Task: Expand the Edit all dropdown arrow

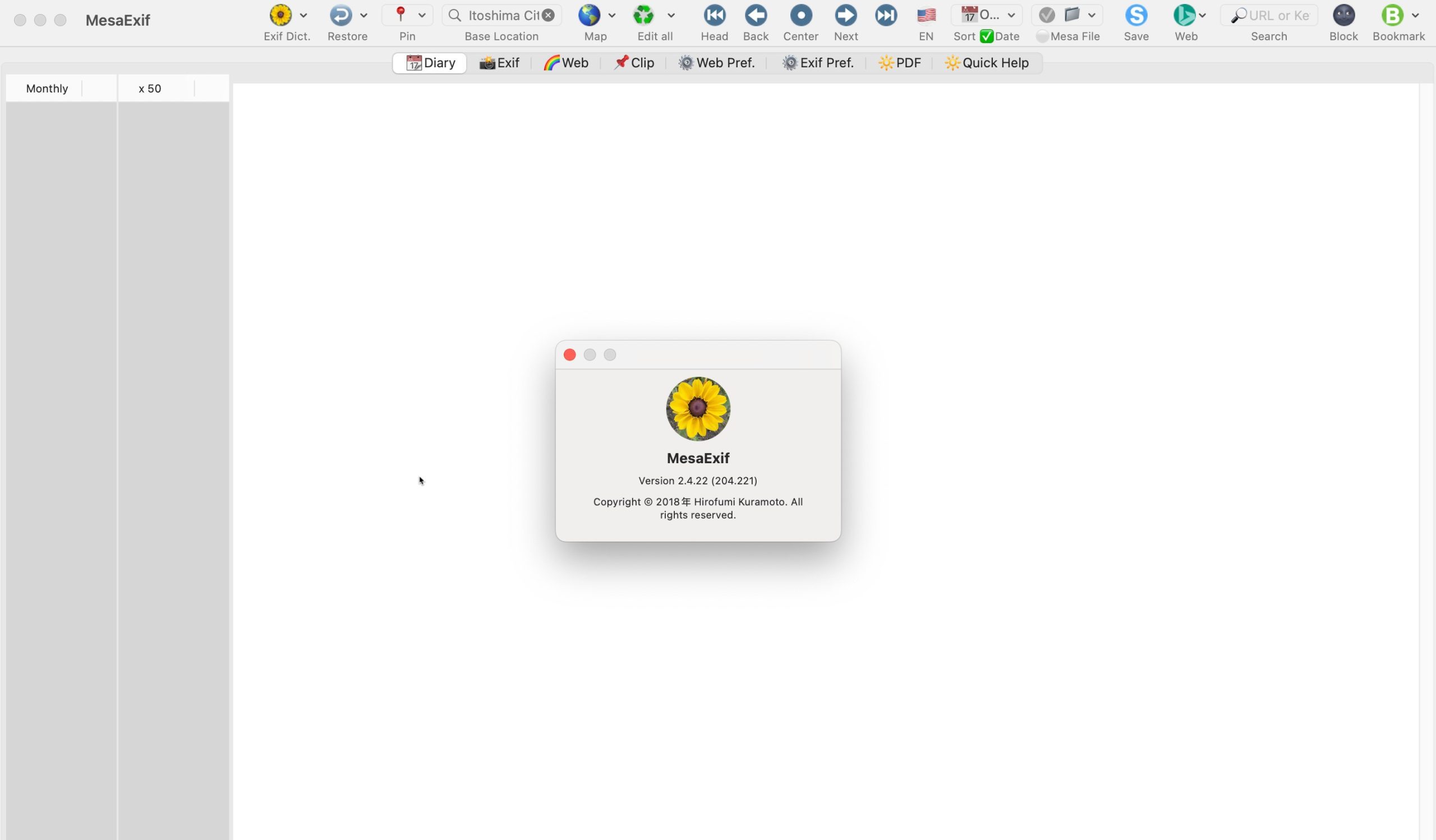Action: (671, 15)
